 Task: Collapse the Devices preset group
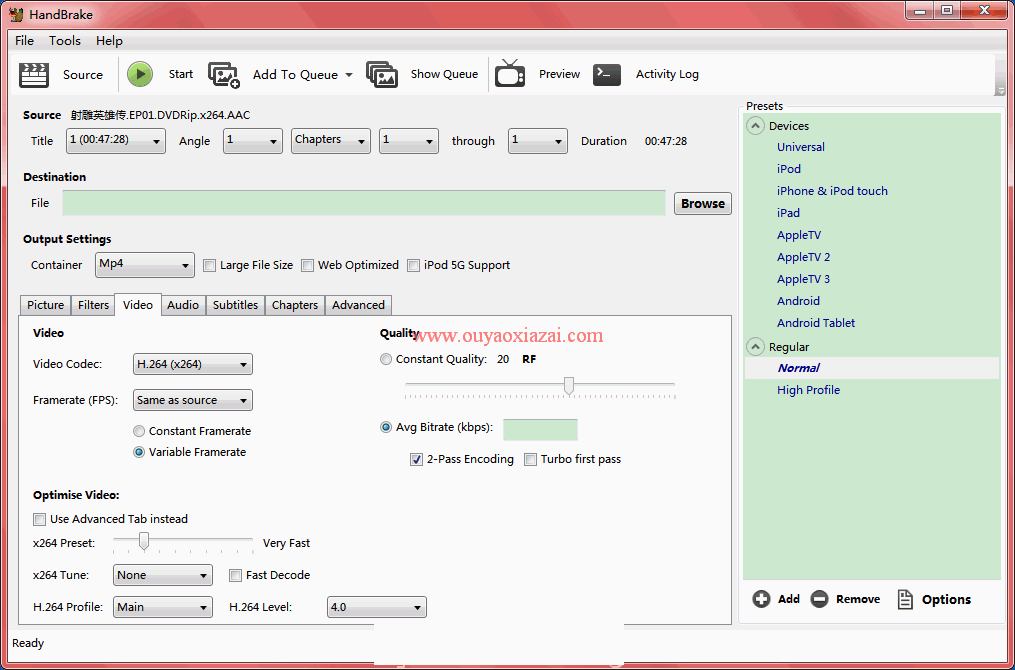coord(755,126)
